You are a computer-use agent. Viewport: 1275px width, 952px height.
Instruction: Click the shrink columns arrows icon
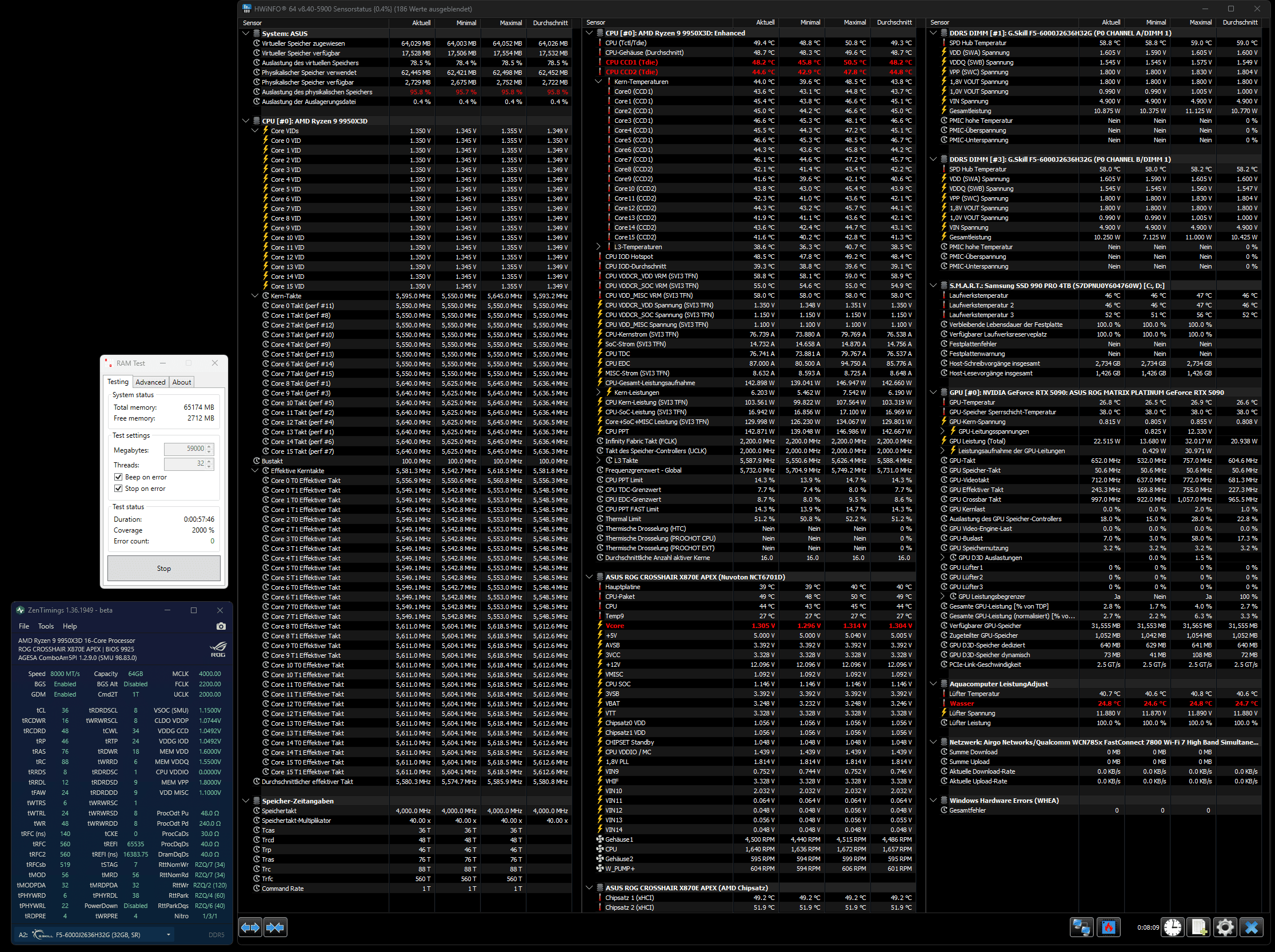(275, 927)
